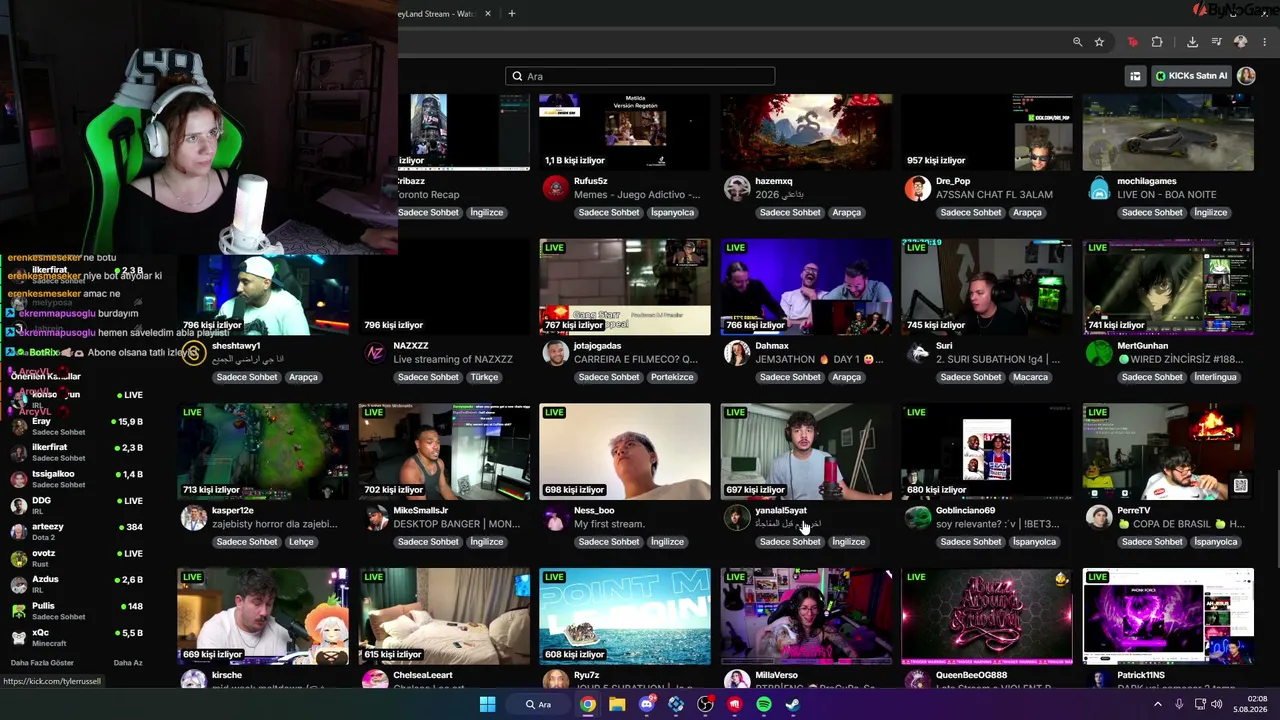
Task: Collapse sidebar list with 'Daha Az'
Action: point(128,663)
